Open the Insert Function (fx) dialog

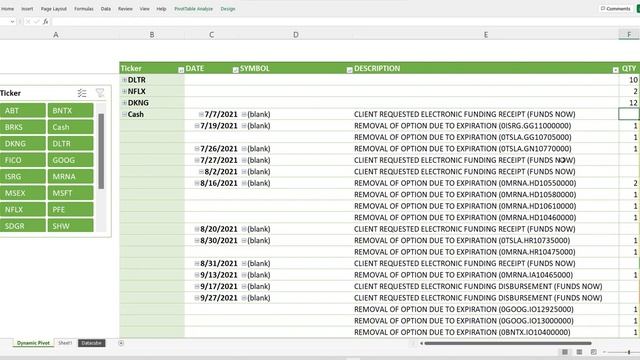point(46,22)
